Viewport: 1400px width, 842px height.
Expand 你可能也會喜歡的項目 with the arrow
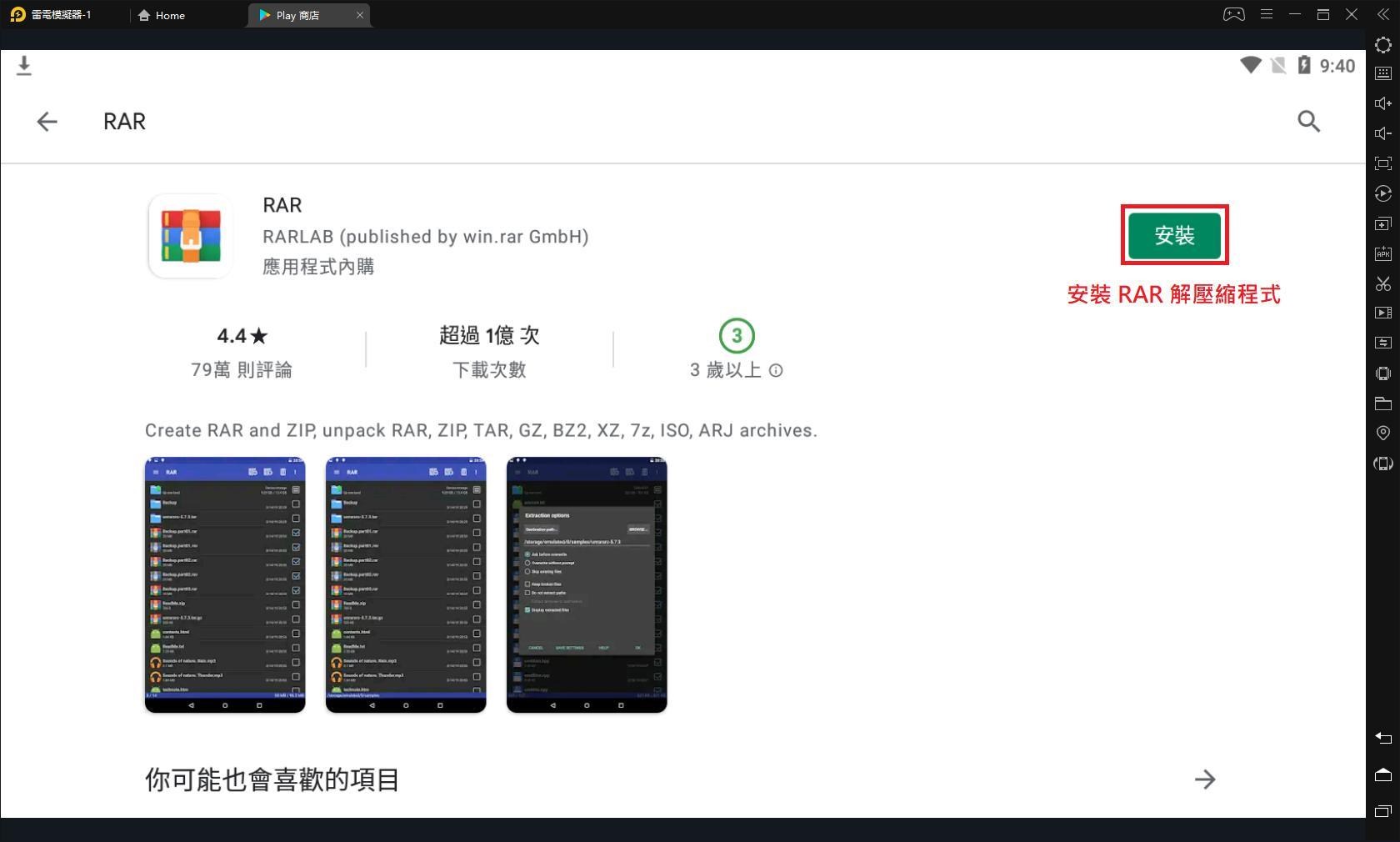(1205, 779)
